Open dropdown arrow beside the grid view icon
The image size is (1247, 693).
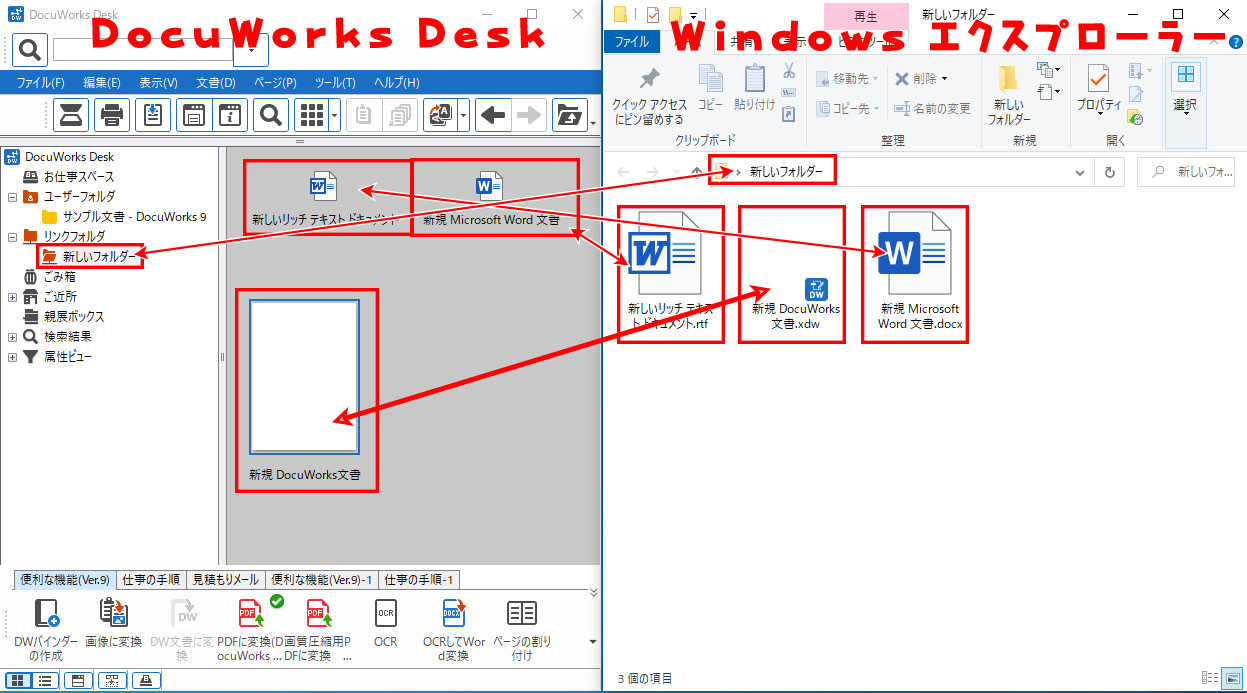[x=334, y=115]
